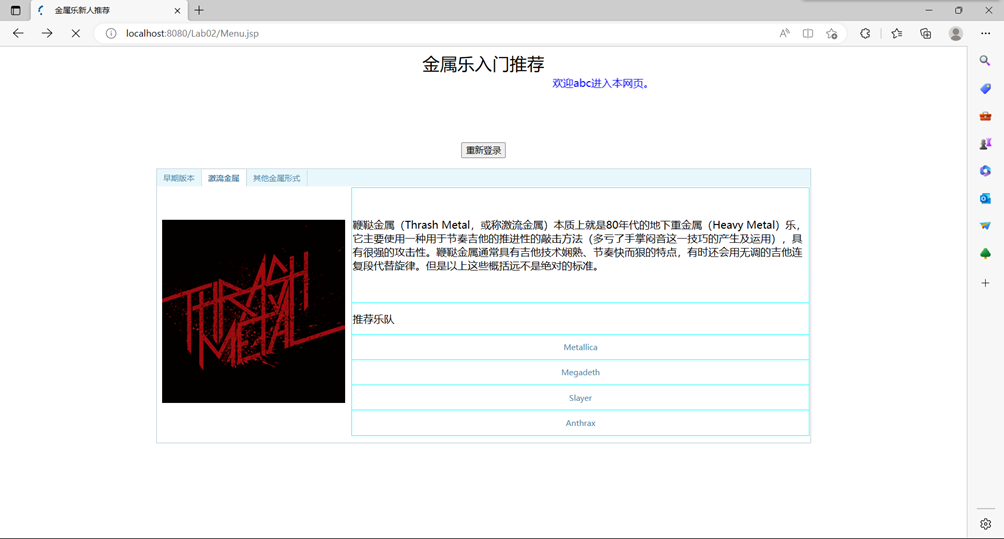The width and height of the screenshot is (1004, 539).
Task: Add a new sidebar app
Action: 985,282
